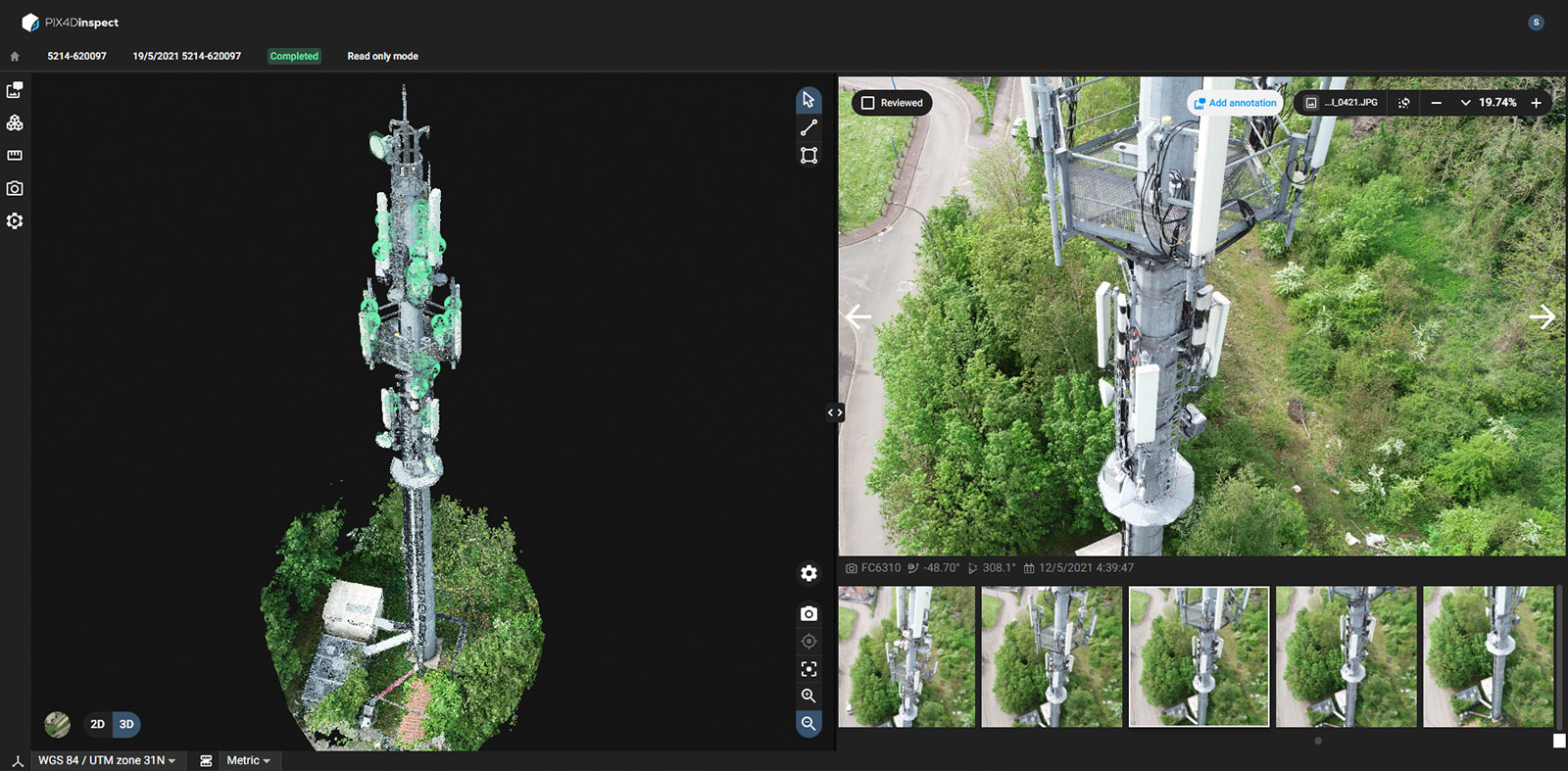Zoom in on the 3D view
Image resolution: width=1568 pixels, height=771 pixels.
(x=808, y=696)
